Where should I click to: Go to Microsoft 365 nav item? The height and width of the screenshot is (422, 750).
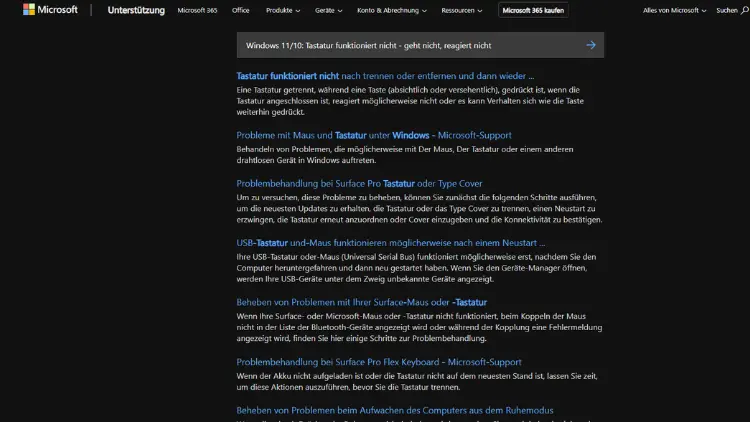tap(196, 10)
